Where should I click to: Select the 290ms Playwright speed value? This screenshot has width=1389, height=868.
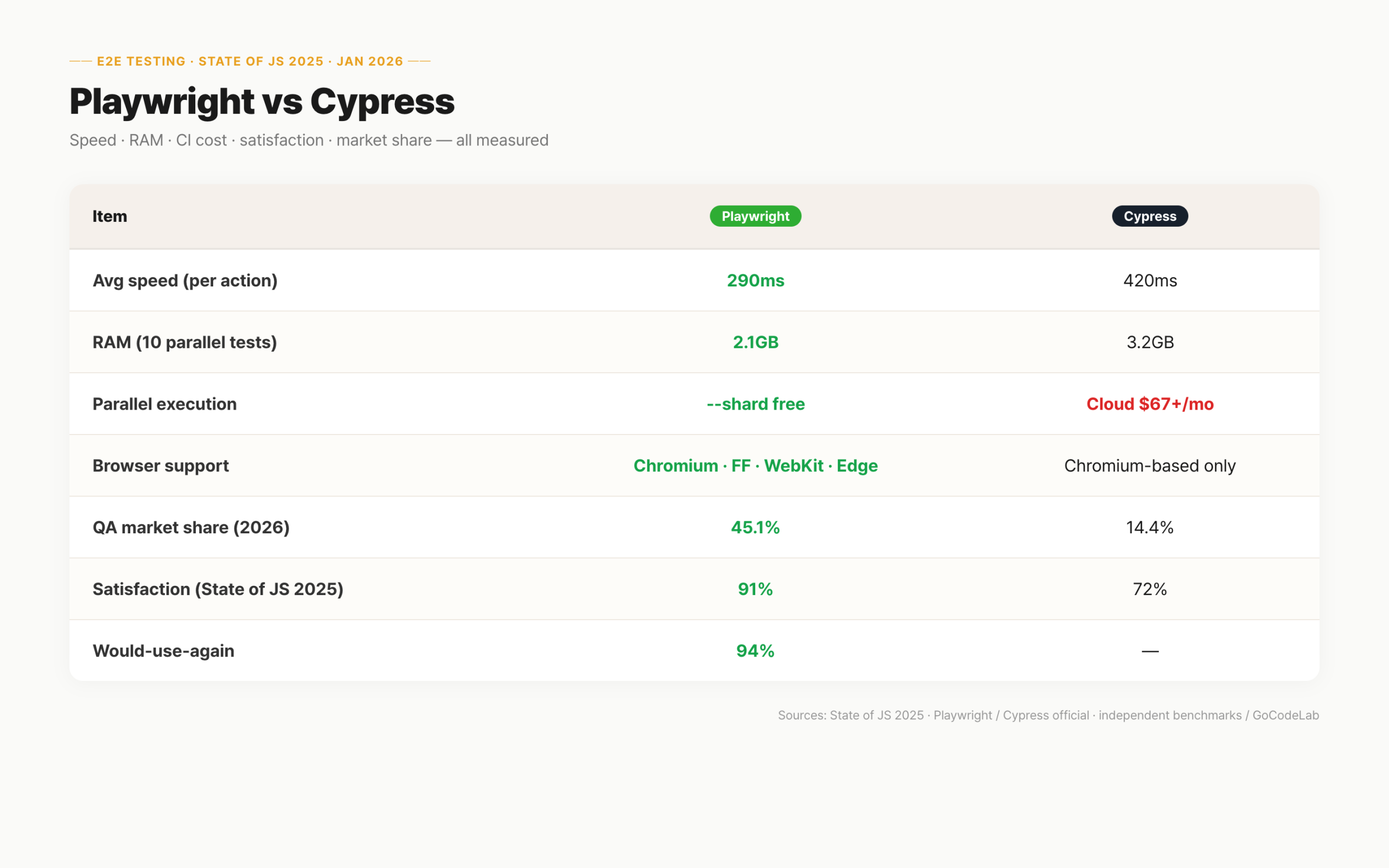pyautogui.click(x=755, y=280)
